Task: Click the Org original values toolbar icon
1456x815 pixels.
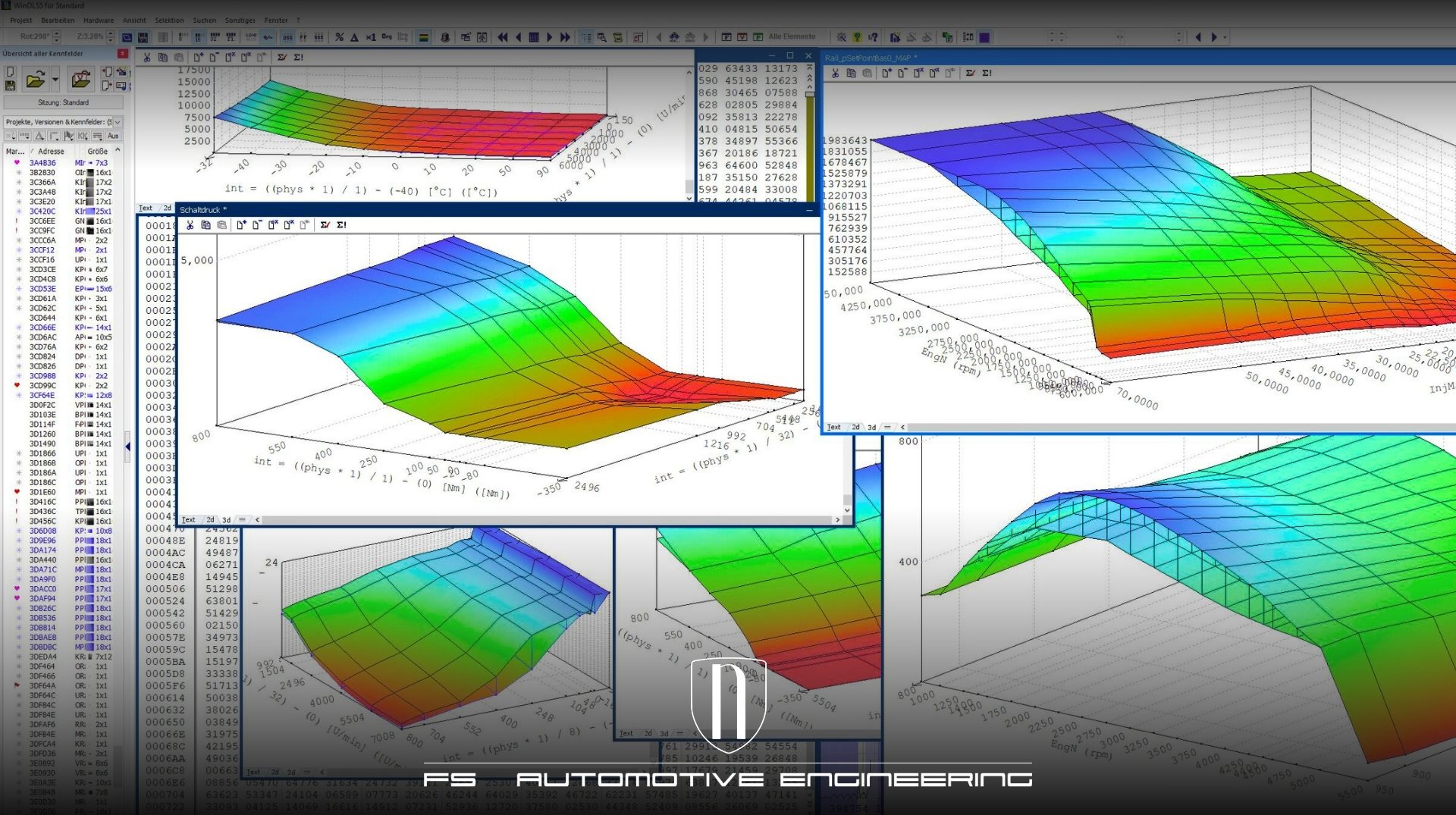Action: tap(387, 37)
